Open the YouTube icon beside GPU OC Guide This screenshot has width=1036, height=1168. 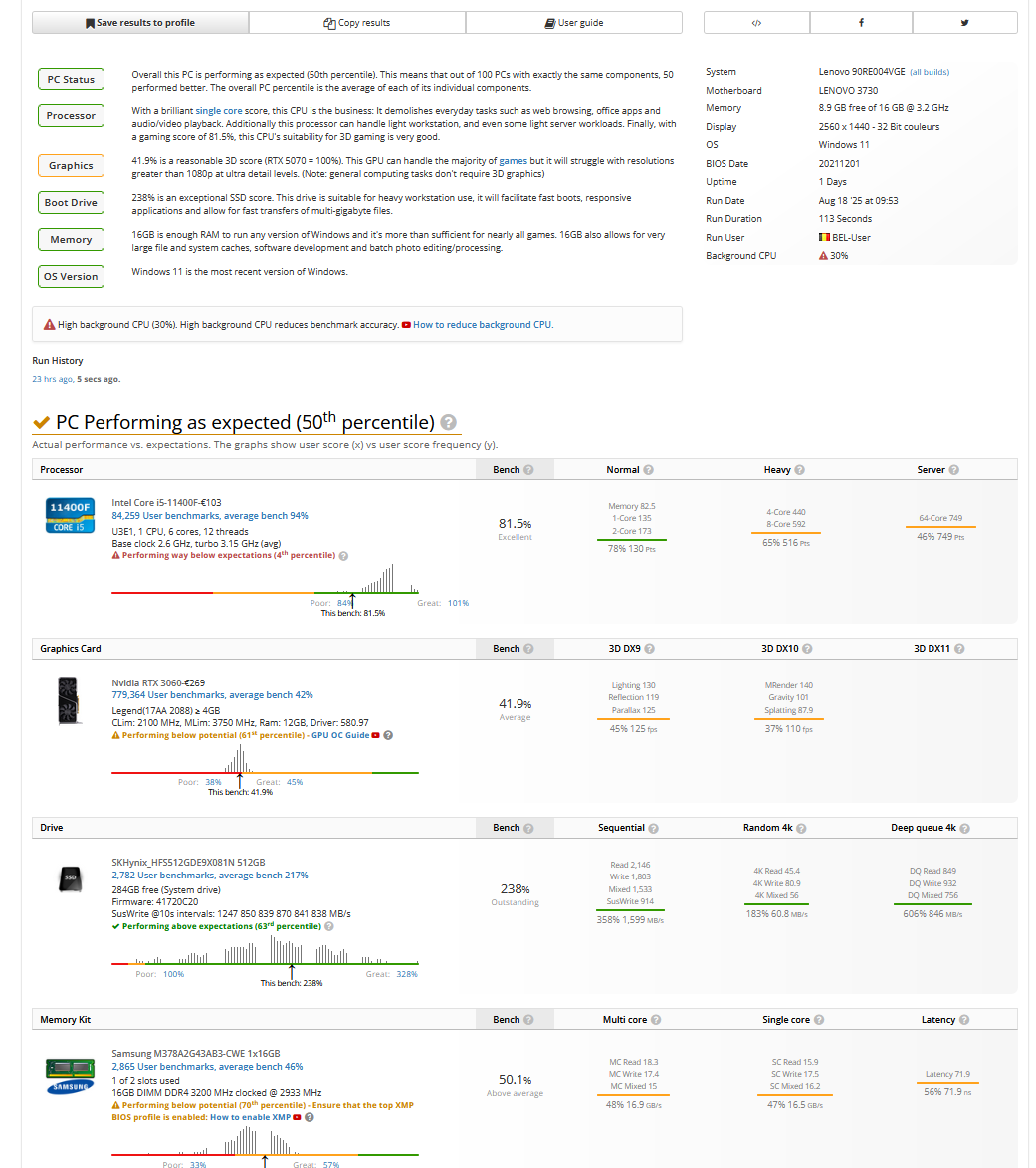375,735
